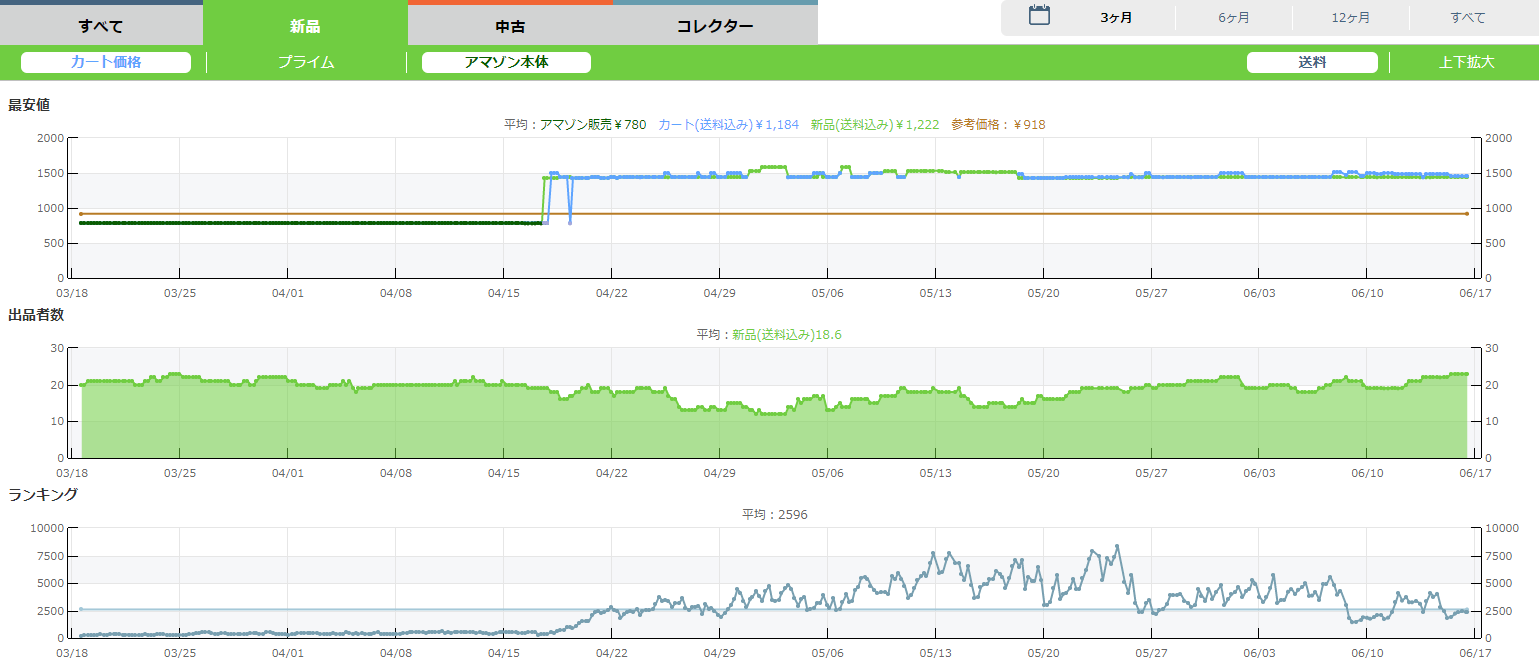Open the 中古 condition tab
The width and height of the screenshot is (1539, 661).
(x=510, y=26)
